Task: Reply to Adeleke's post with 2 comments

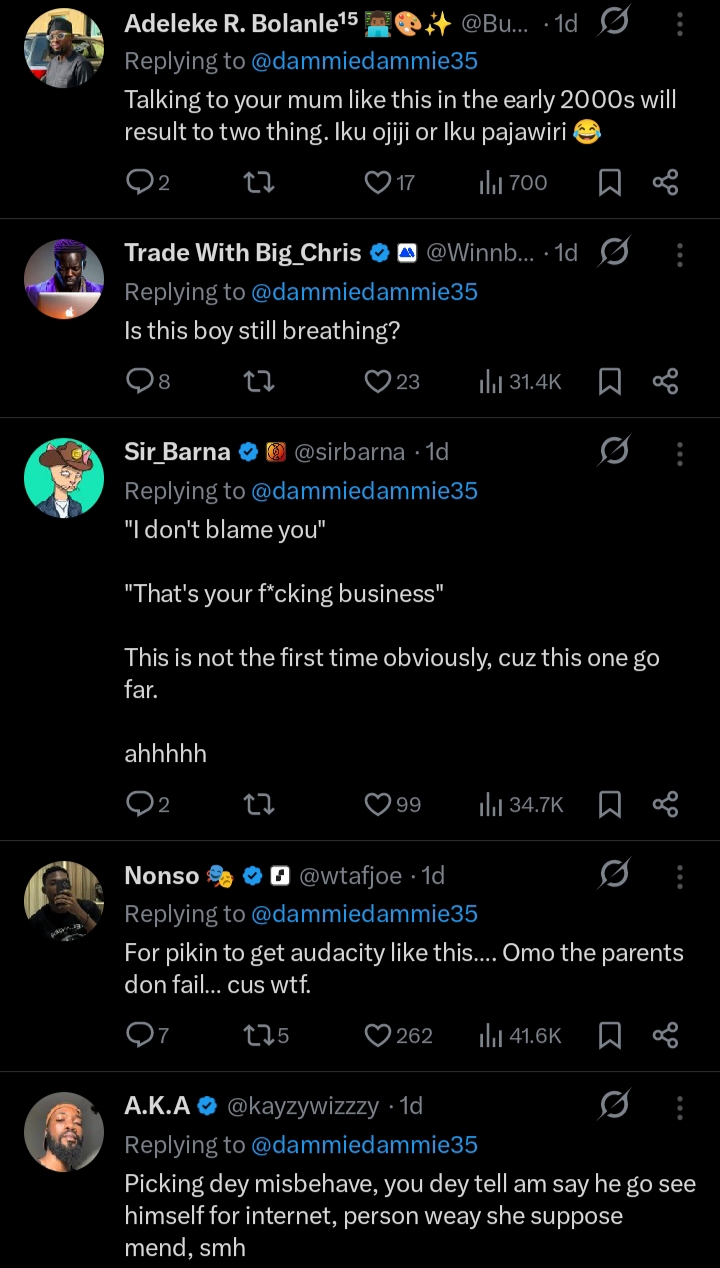Action: [x=138, y=182]
